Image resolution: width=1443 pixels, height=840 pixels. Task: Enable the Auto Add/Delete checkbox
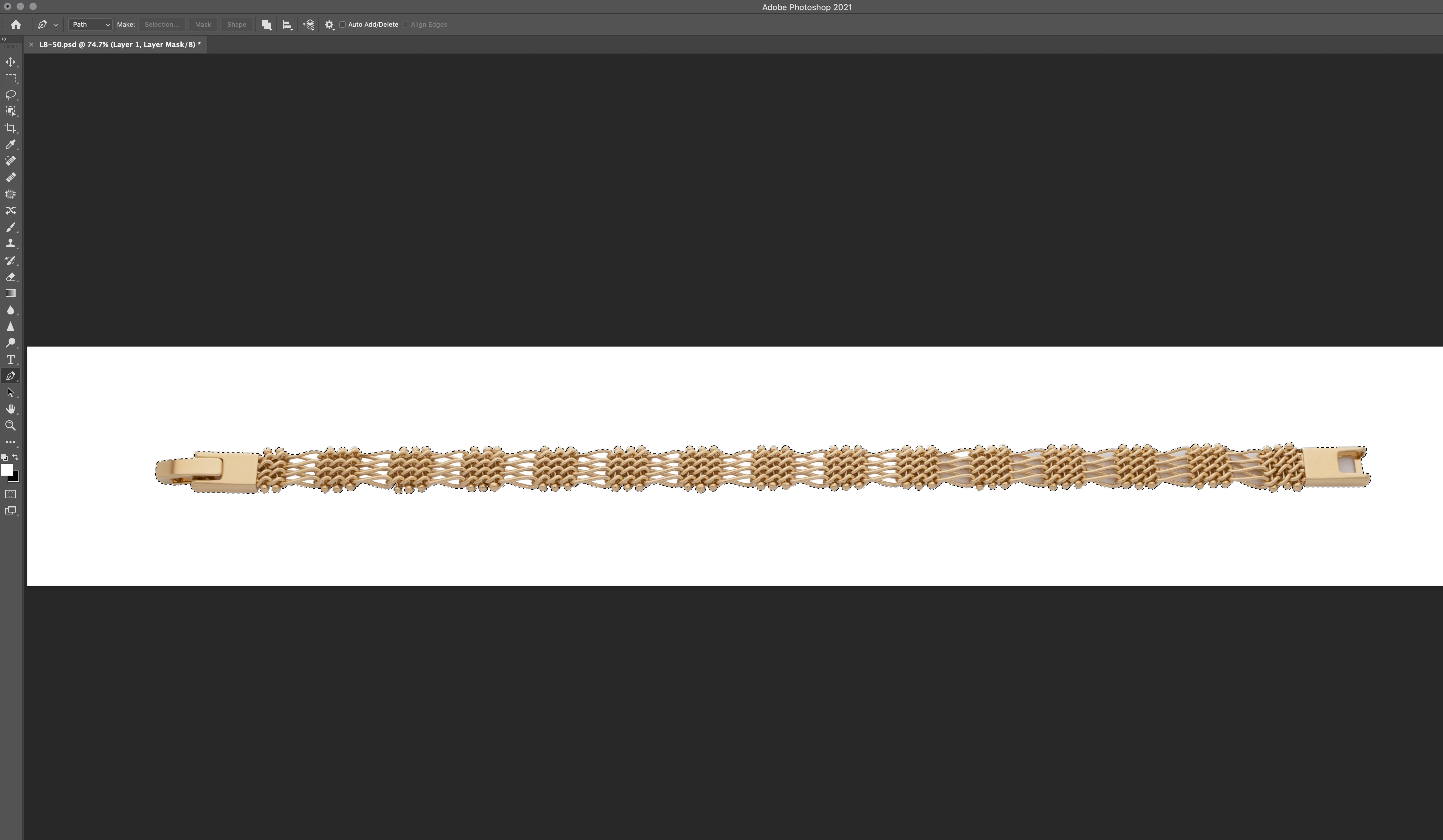click(x=342, y=24)
